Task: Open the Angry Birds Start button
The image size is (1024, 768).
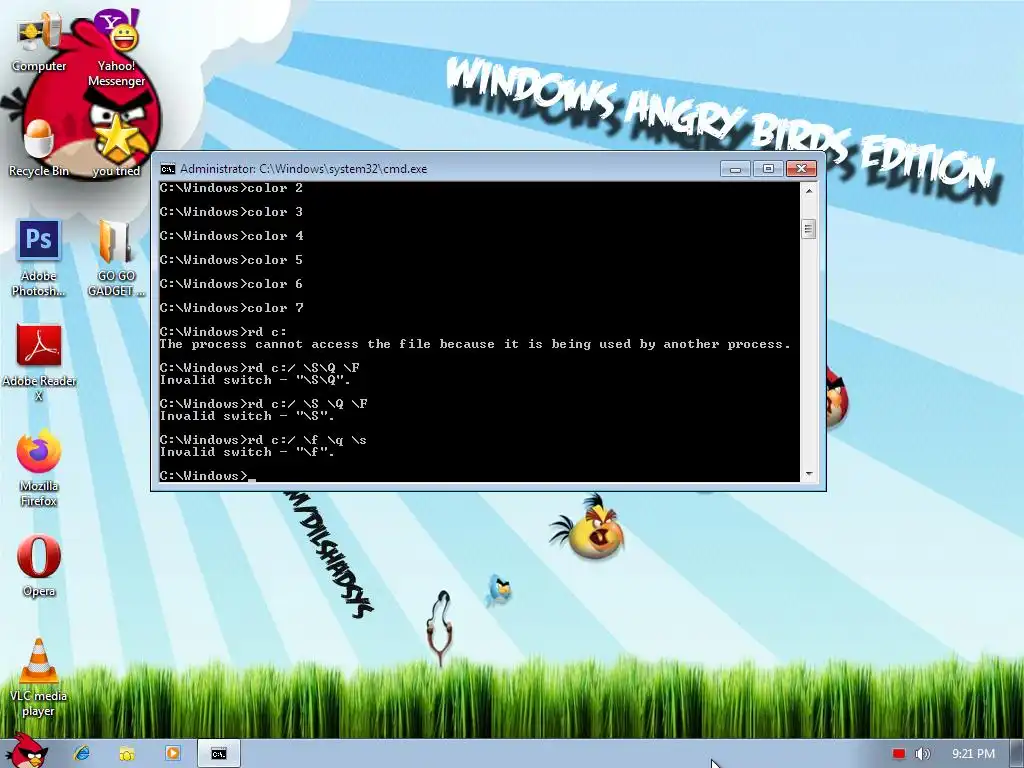Action: tap(27, 751)
